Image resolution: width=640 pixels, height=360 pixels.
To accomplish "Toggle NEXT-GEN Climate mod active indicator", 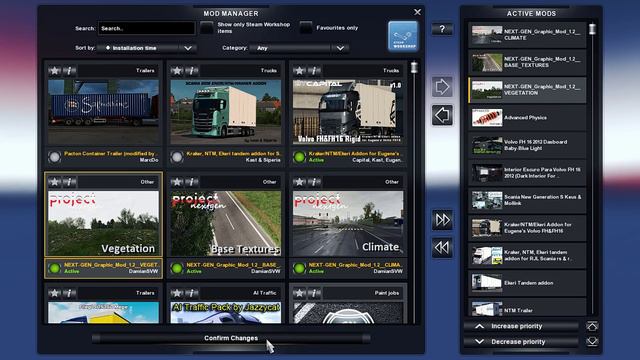I will click(x=299, y=268).
